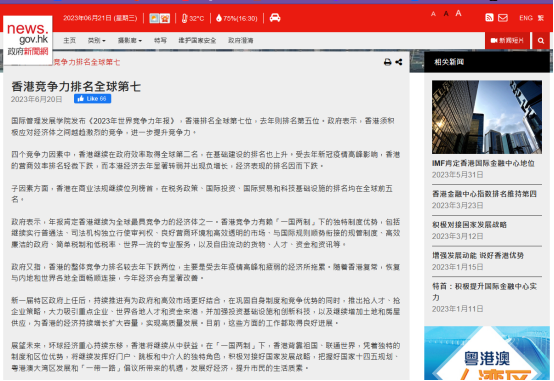Click the email envelope icon
Viewport: 554px width, 381px height.
coord(503,18)
